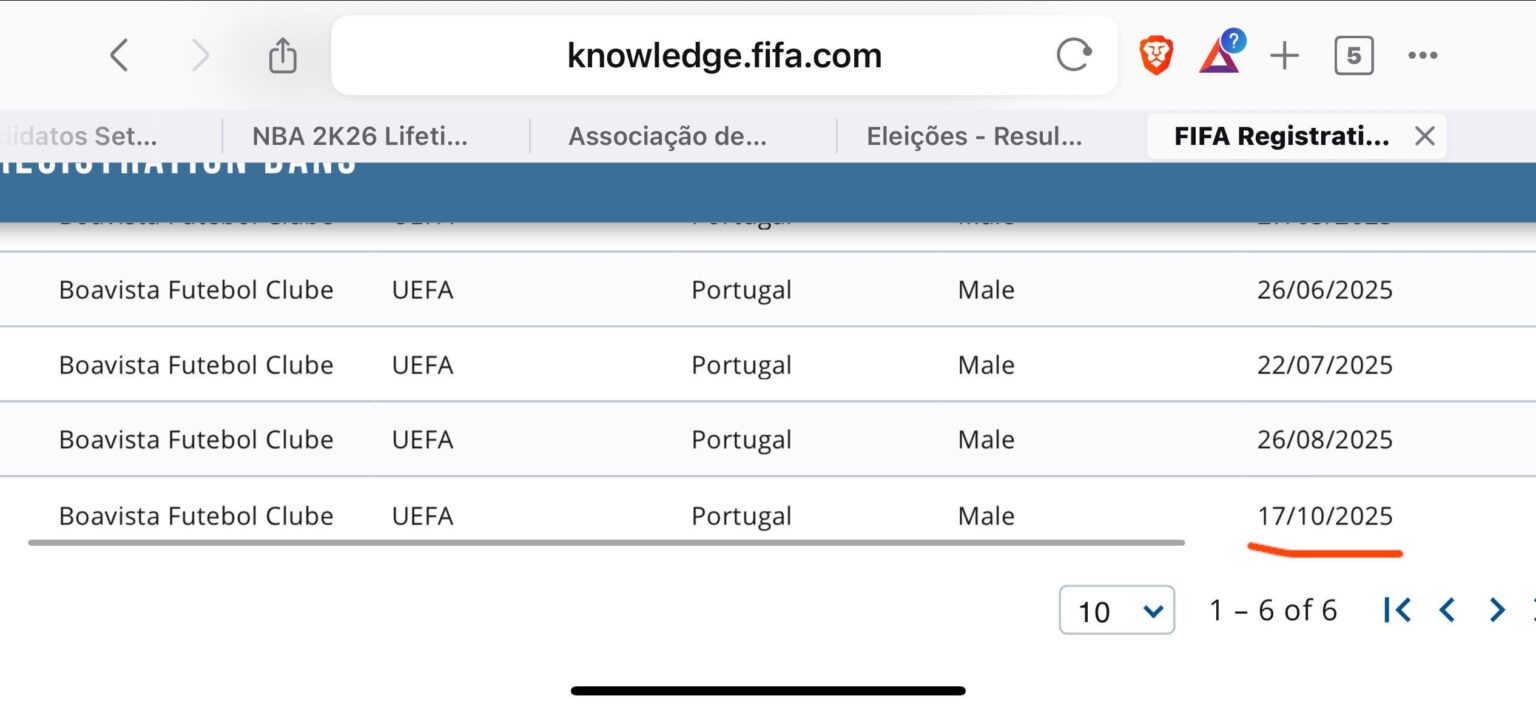Open the three-dot browser menu
Image resolution: width=1536 pixels, height=710 pixels.
pos(1422,56)
